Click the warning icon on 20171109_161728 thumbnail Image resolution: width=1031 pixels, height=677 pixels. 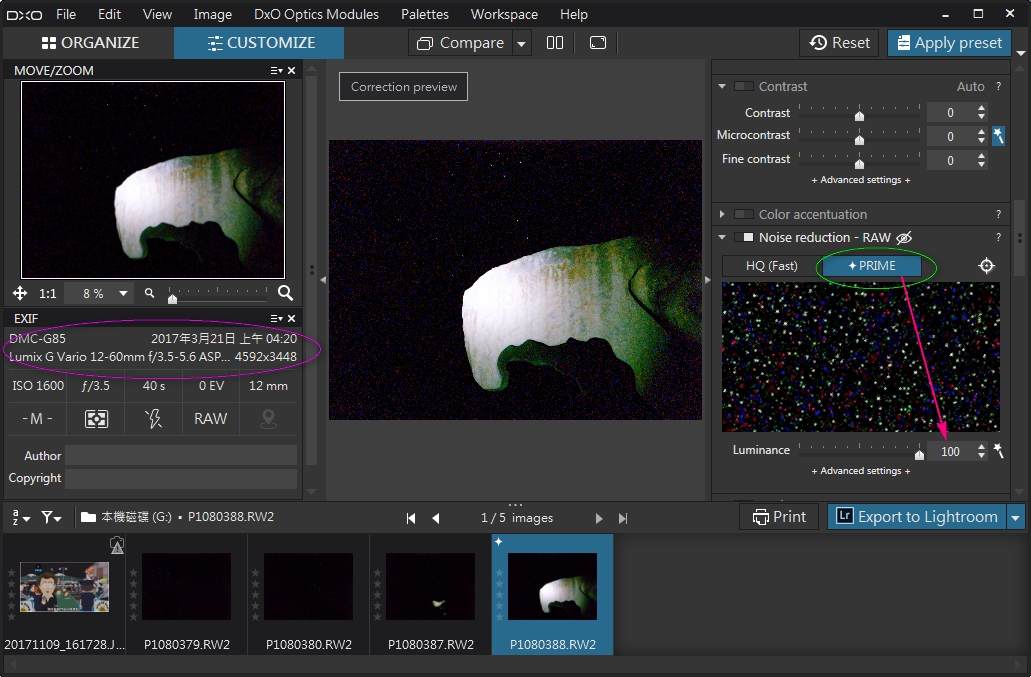[117, 545]
